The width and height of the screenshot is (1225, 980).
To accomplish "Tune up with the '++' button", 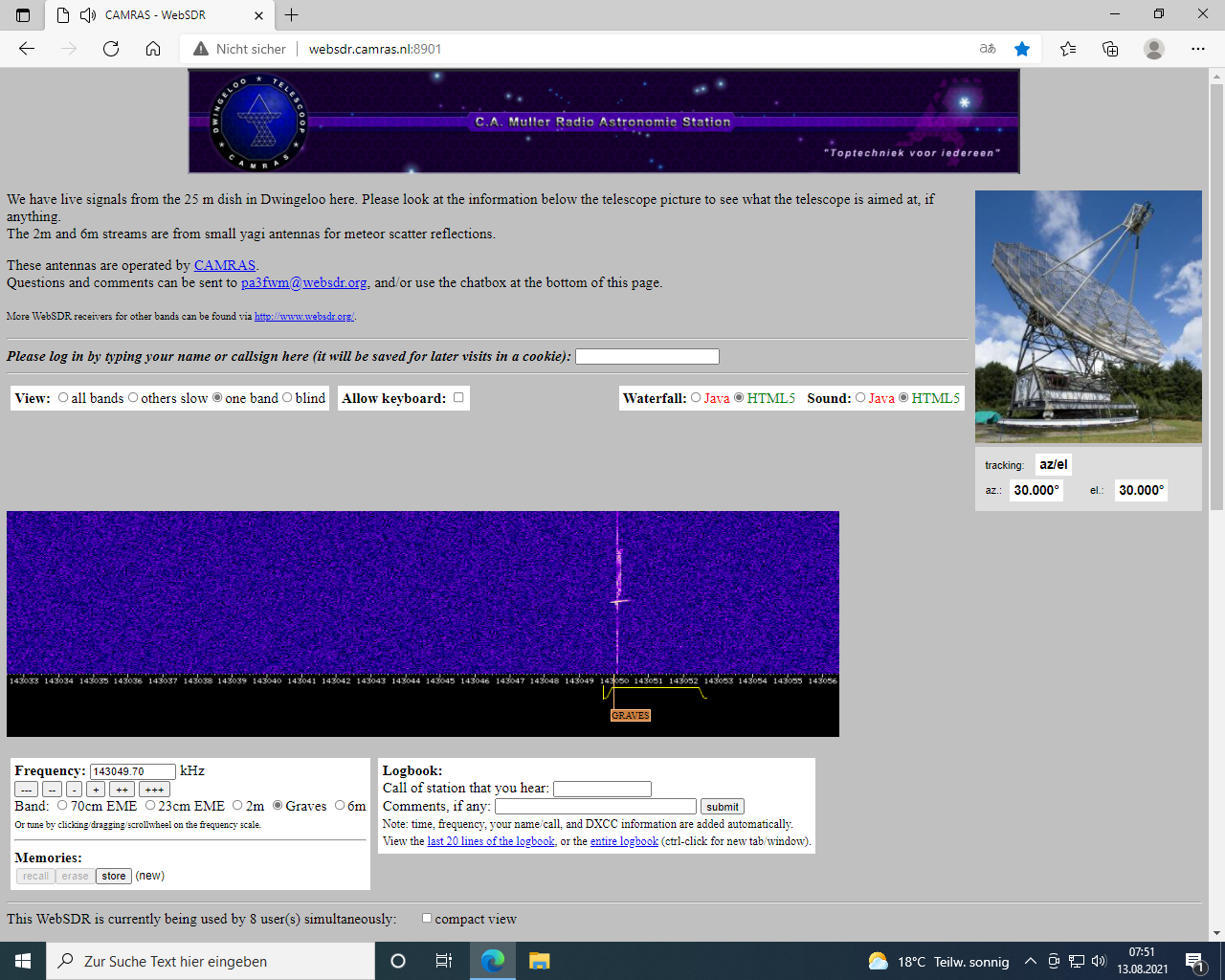I will (122, 790).
